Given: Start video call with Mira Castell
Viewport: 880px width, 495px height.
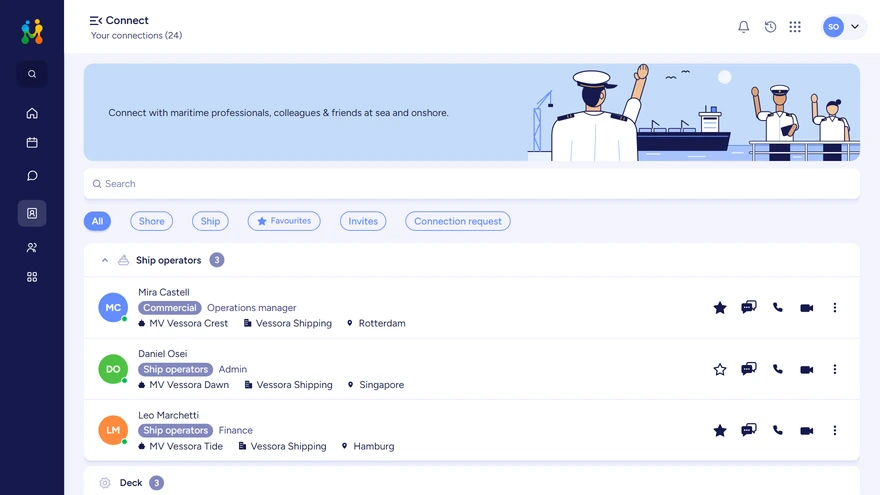Looking at the screenshot, I should click(806, 308).
